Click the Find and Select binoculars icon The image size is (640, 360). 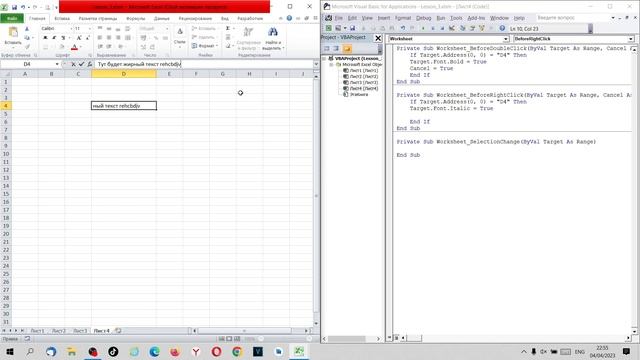(x=273, y=32)
